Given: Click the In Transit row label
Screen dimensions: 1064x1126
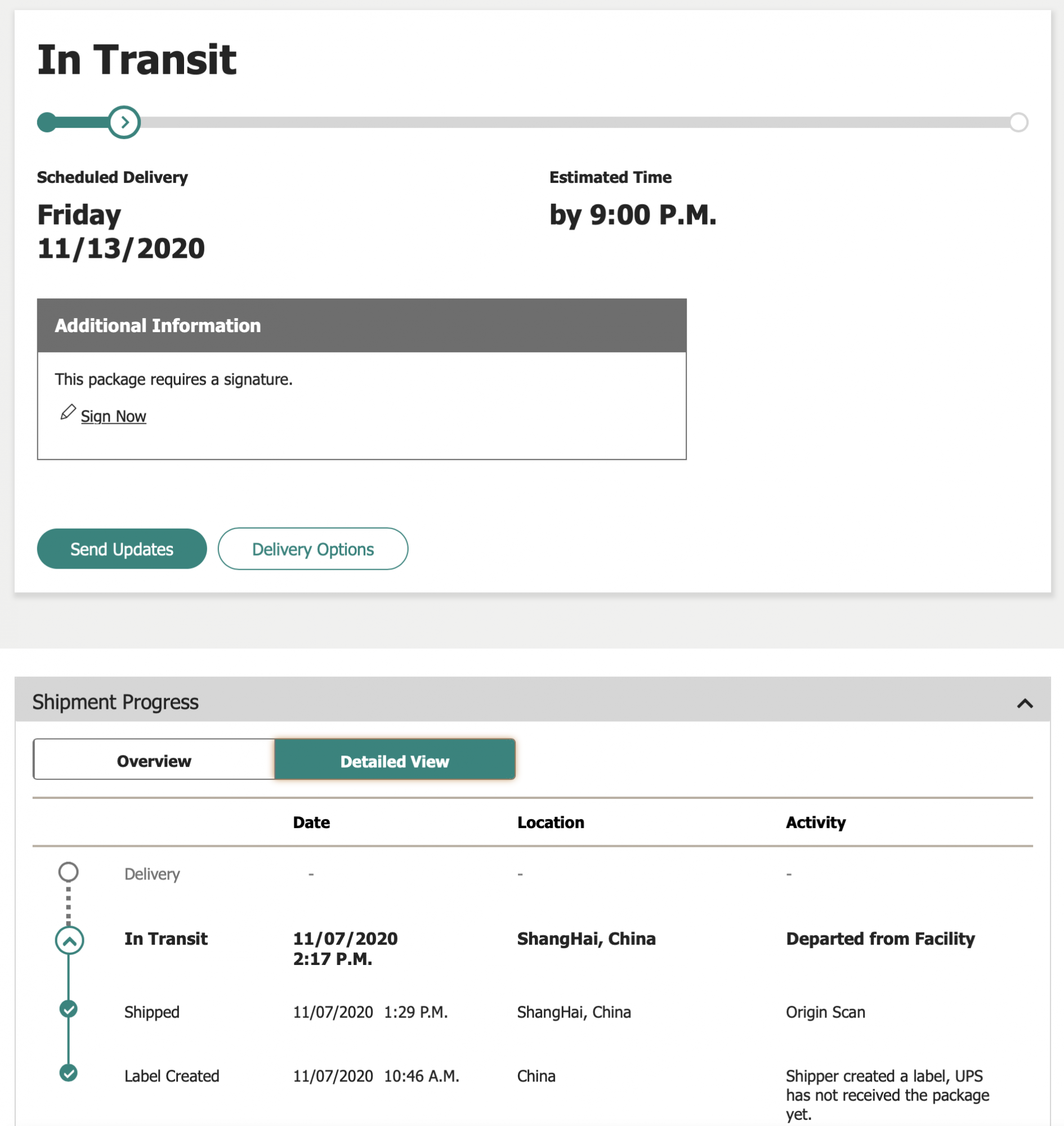Looking at the screenshot, I should click(x=166, y=939).
